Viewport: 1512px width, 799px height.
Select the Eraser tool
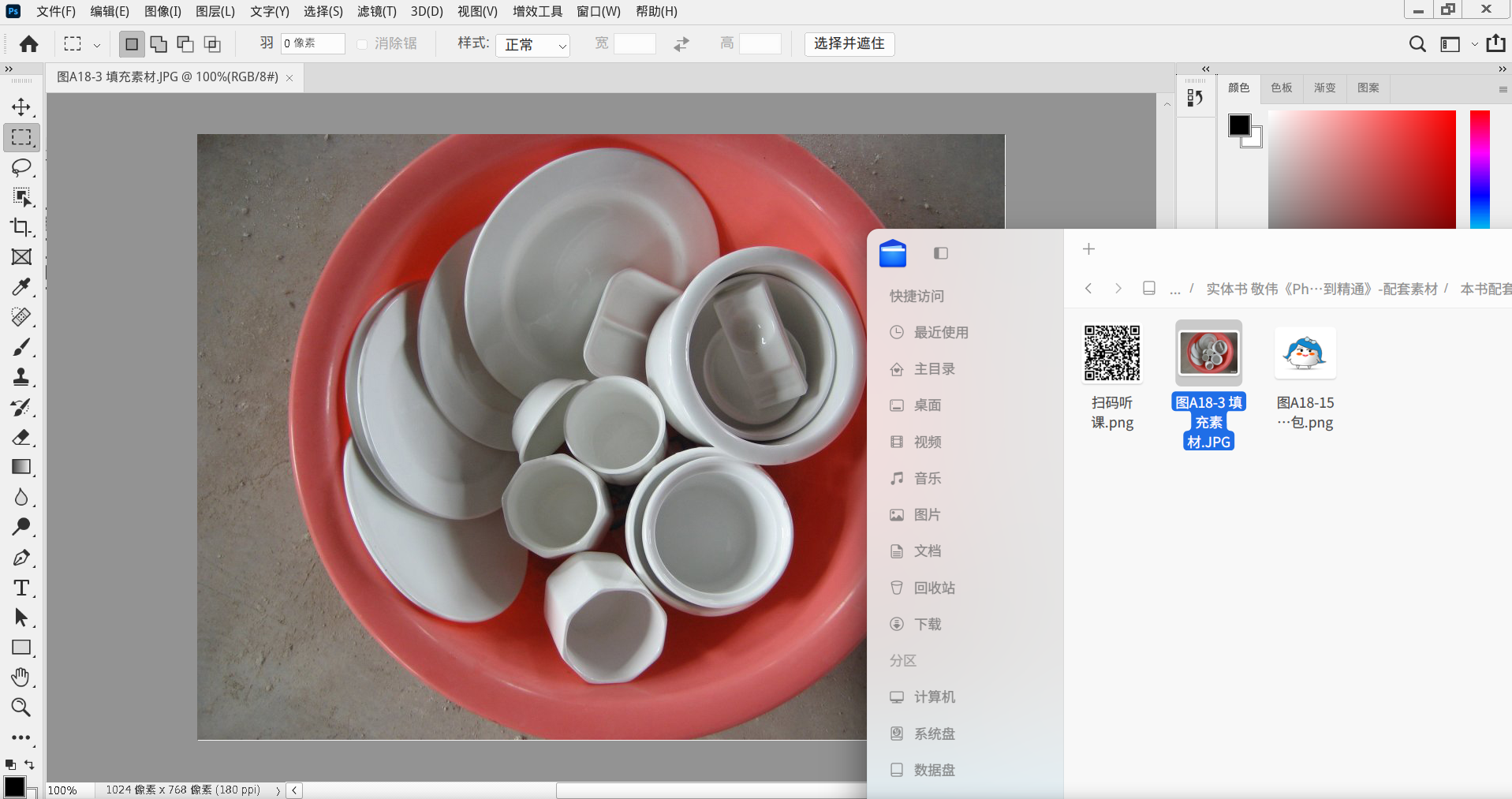[x=21, y=437]
